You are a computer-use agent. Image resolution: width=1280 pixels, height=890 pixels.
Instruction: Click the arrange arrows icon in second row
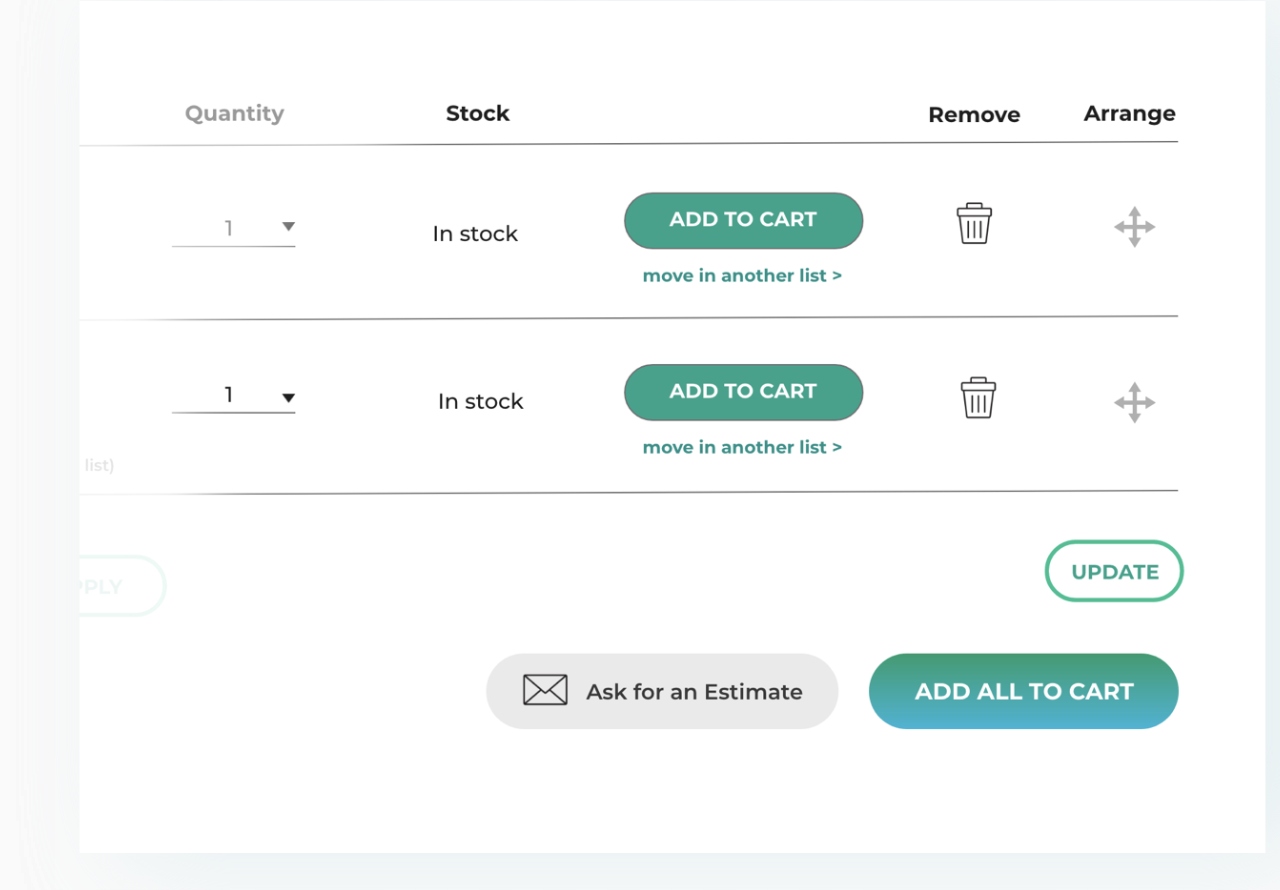tap(1134, 402)
